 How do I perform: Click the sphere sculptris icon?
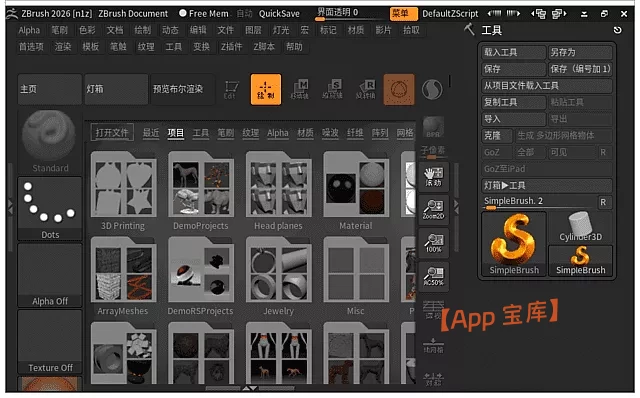[432, 89]
